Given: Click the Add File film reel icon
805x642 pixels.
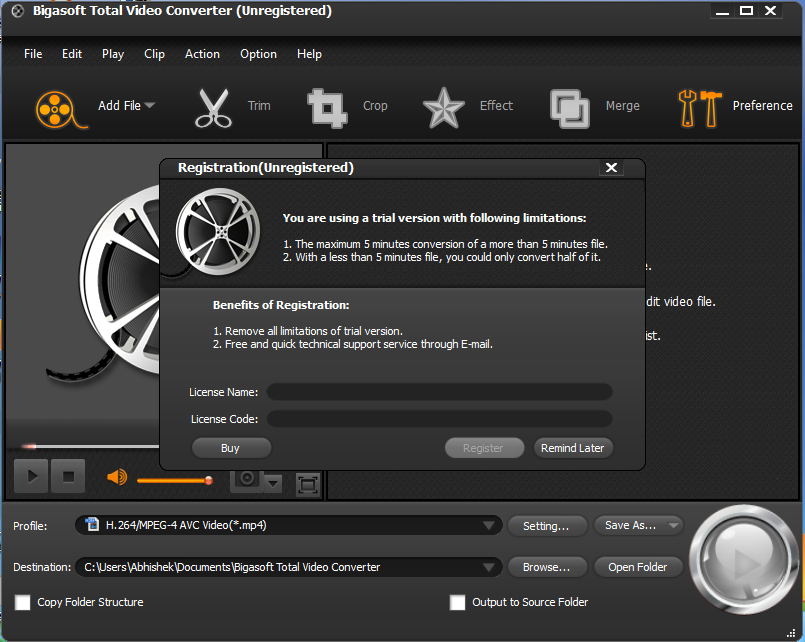Looking at the screenshot, I should [60, 109].
